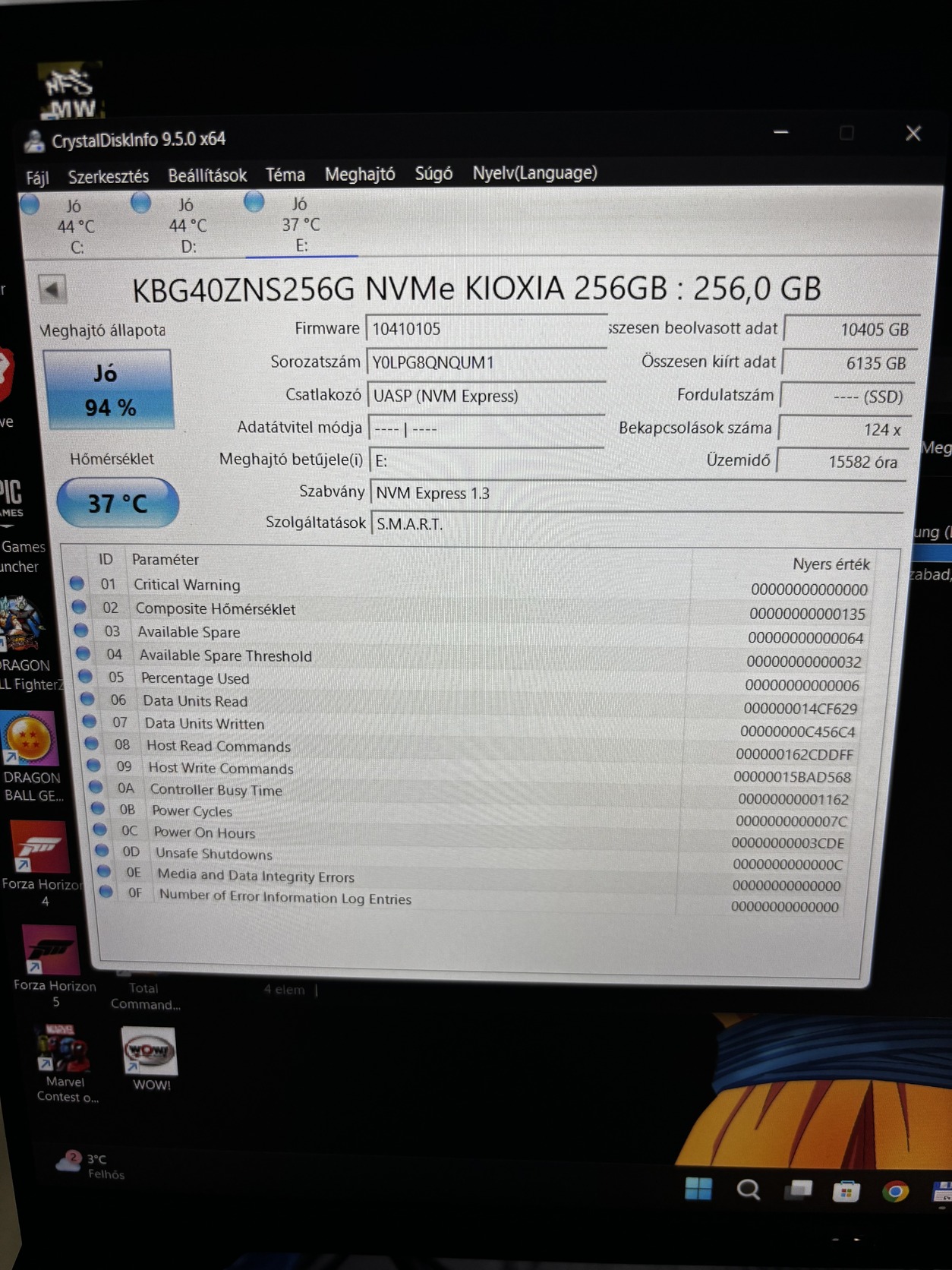The image size is (952, 1270).
Task: Click the Jó 94 % health status button
Action: 109,390
